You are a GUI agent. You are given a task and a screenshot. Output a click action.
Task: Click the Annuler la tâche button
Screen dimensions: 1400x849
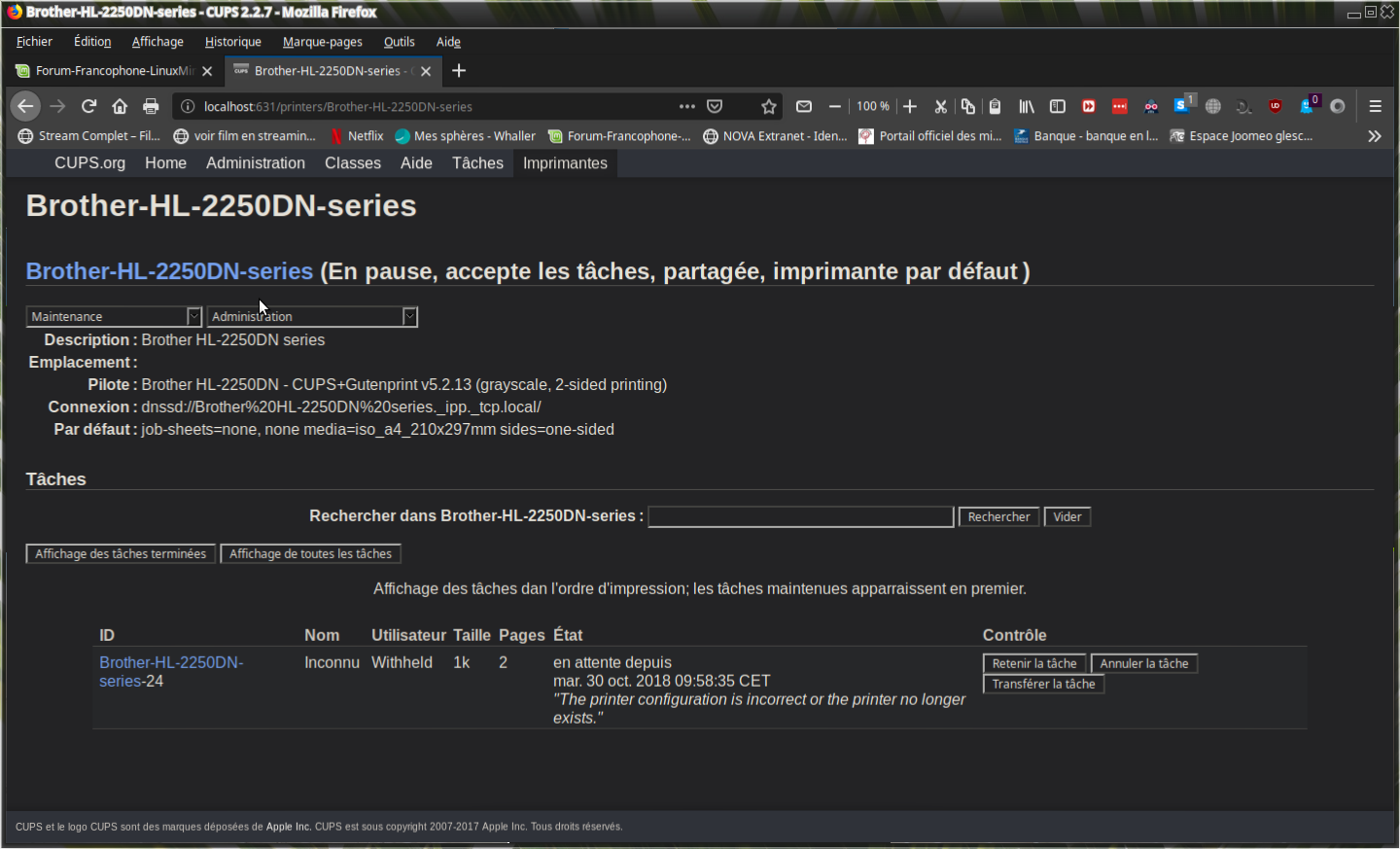pos(1143,663)
